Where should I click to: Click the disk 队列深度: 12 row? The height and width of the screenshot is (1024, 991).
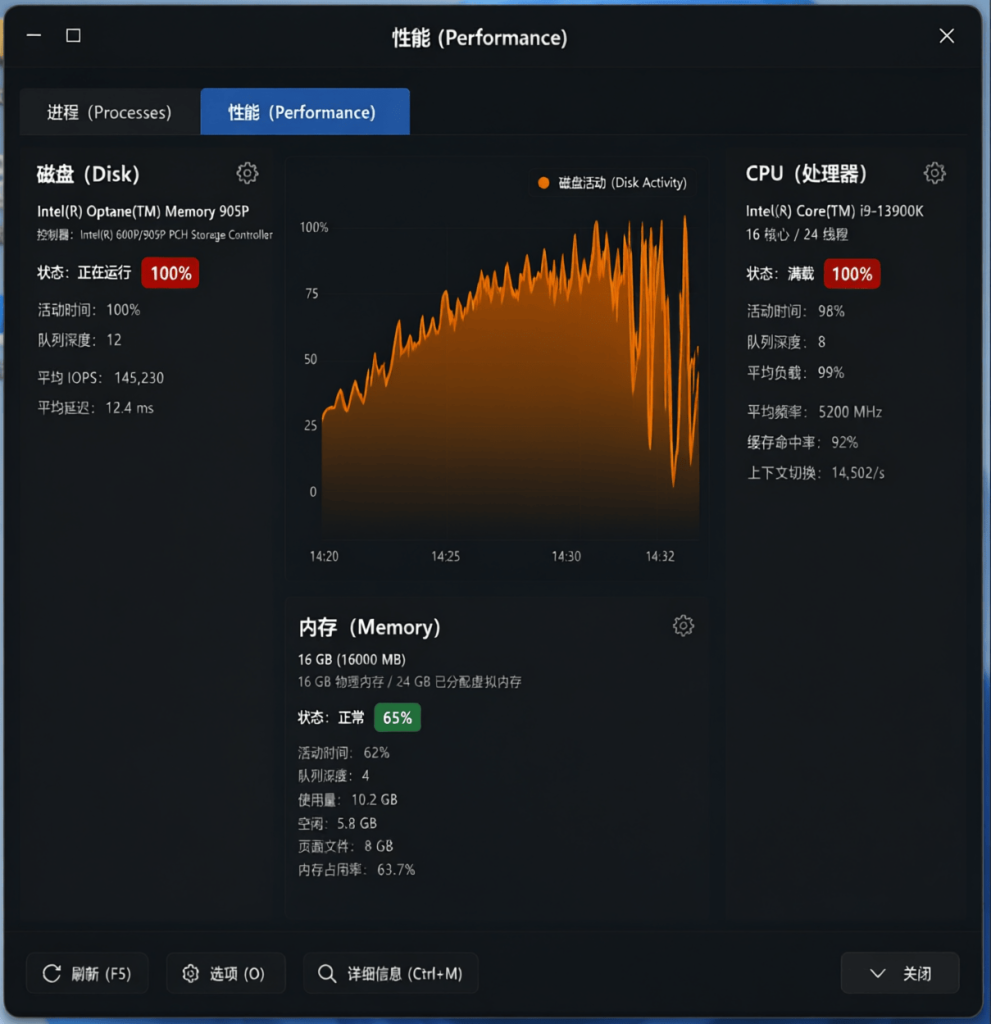[x=79, y=340]
